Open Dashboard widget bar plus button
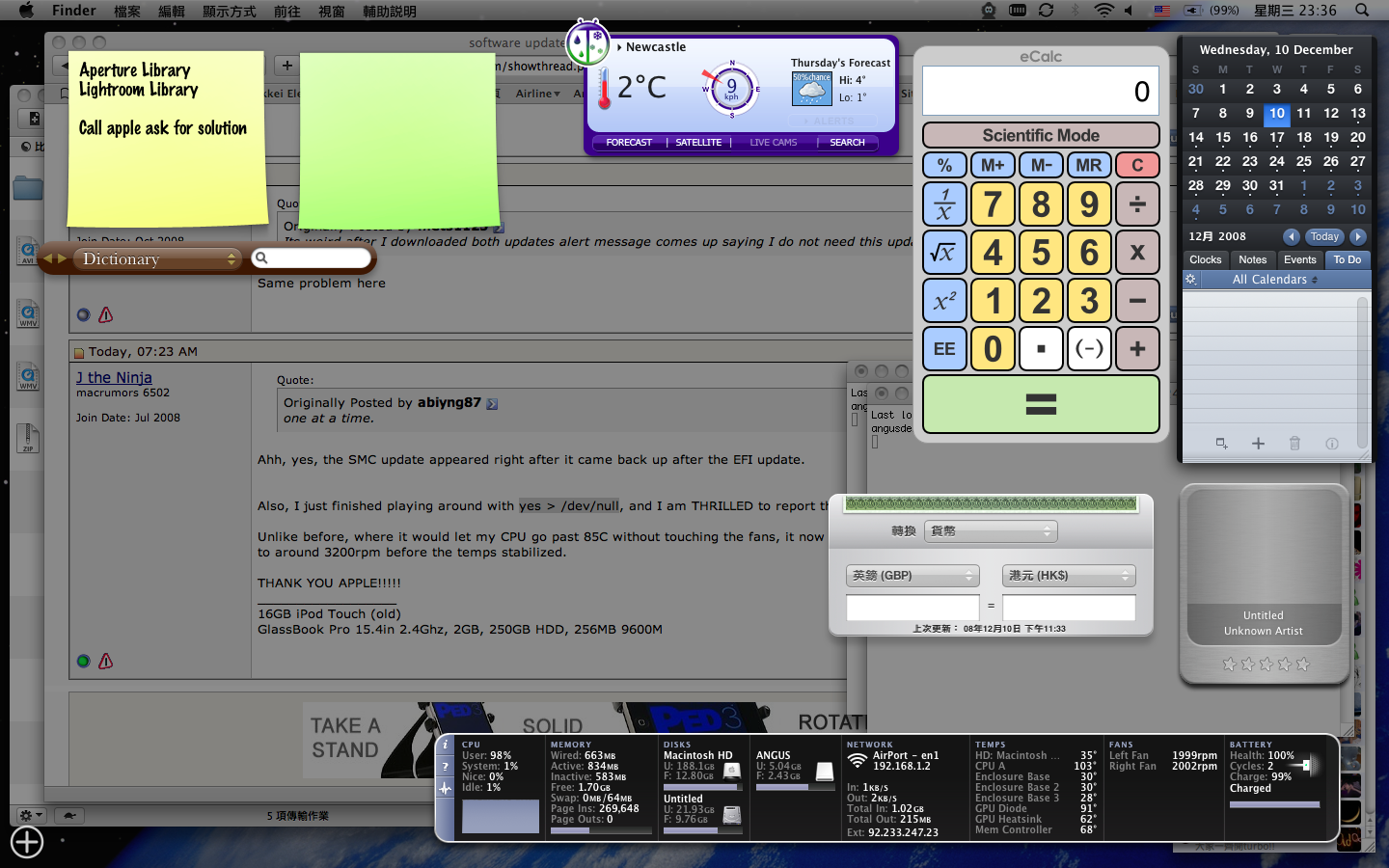This screenshot has height=868, width=1389. pyautogui.click(x=27, y=842)
